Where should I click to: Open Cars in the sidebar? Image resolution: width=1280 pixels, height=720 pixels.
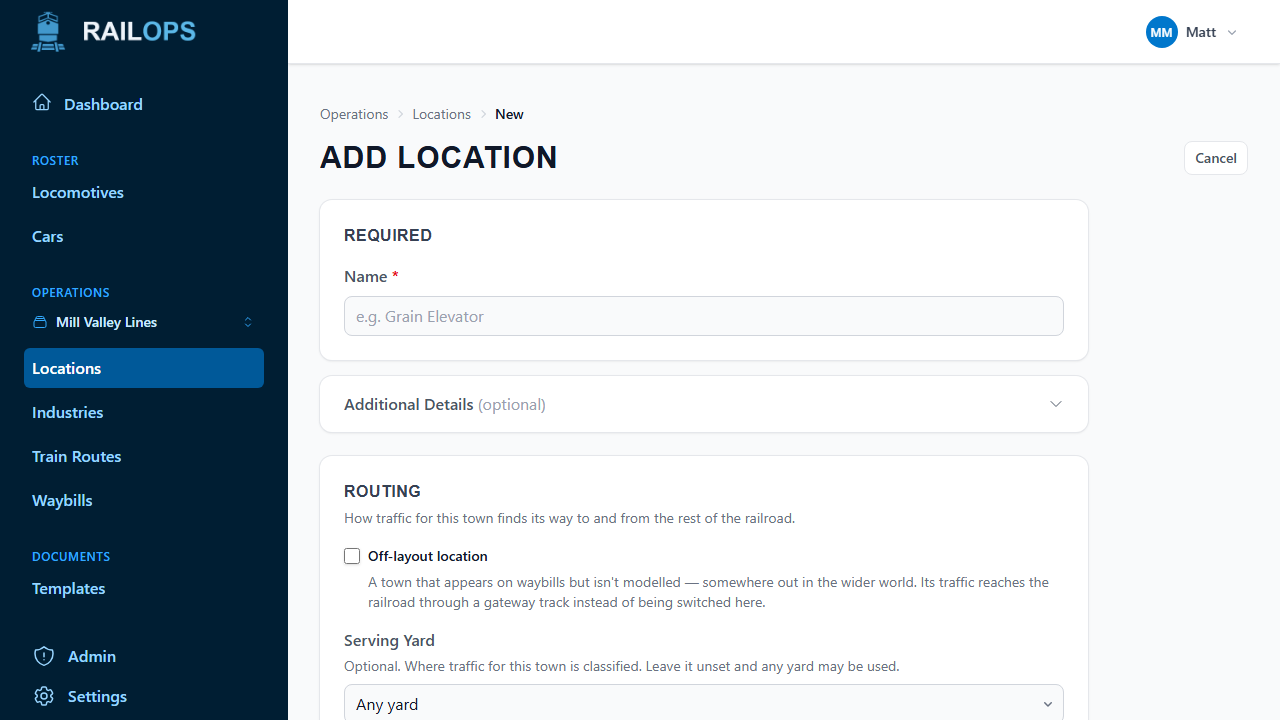pos(144,236)
